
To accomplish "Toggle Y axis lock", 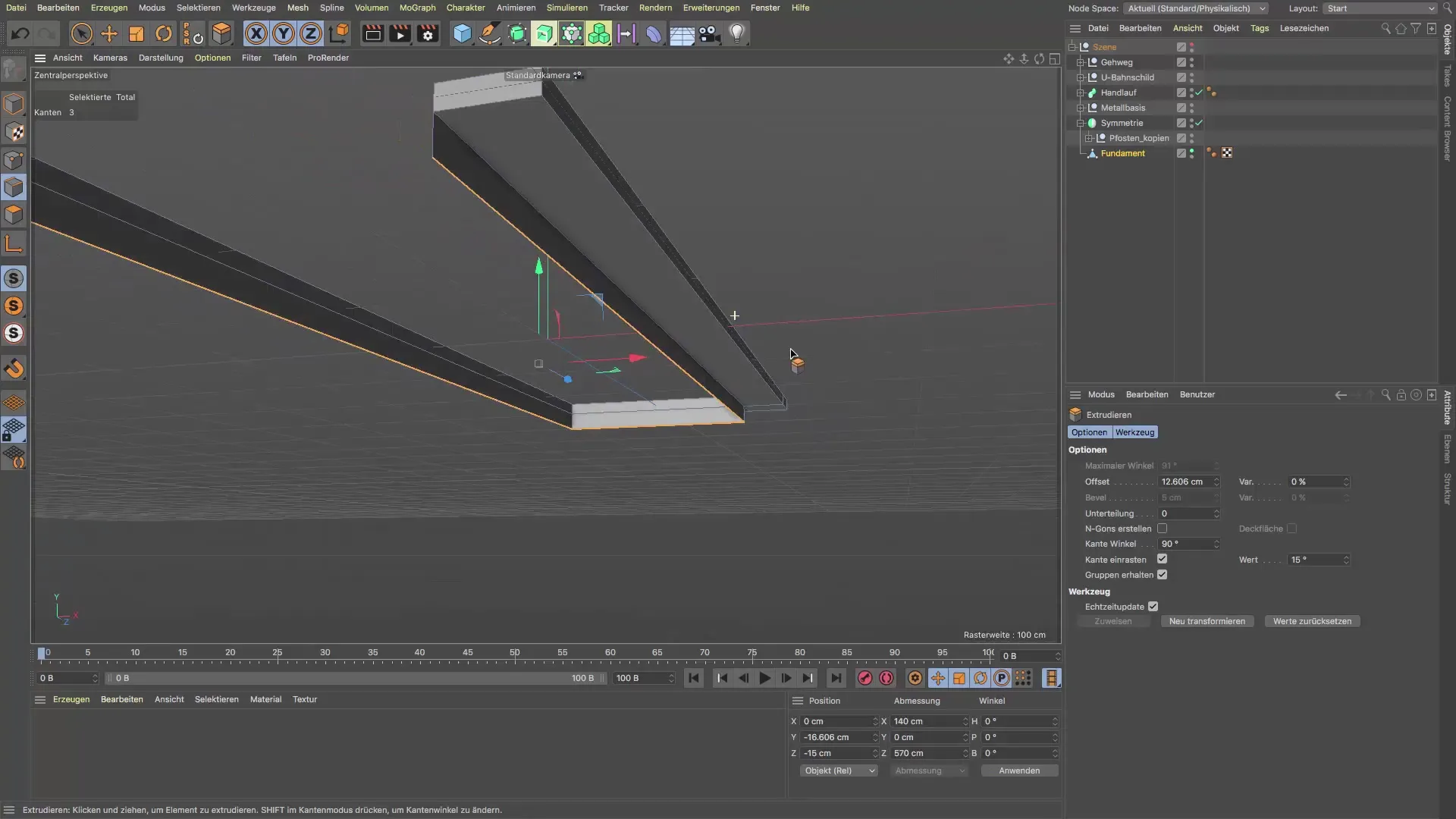I will (284, 33).
